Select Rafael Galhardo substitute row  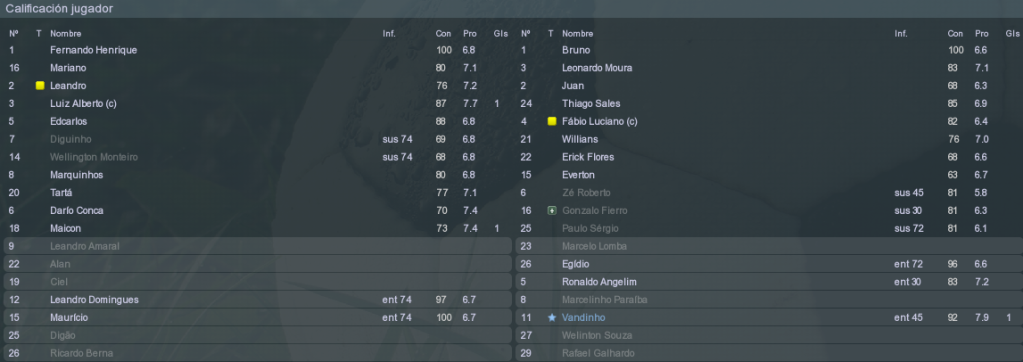click(769, 354)
